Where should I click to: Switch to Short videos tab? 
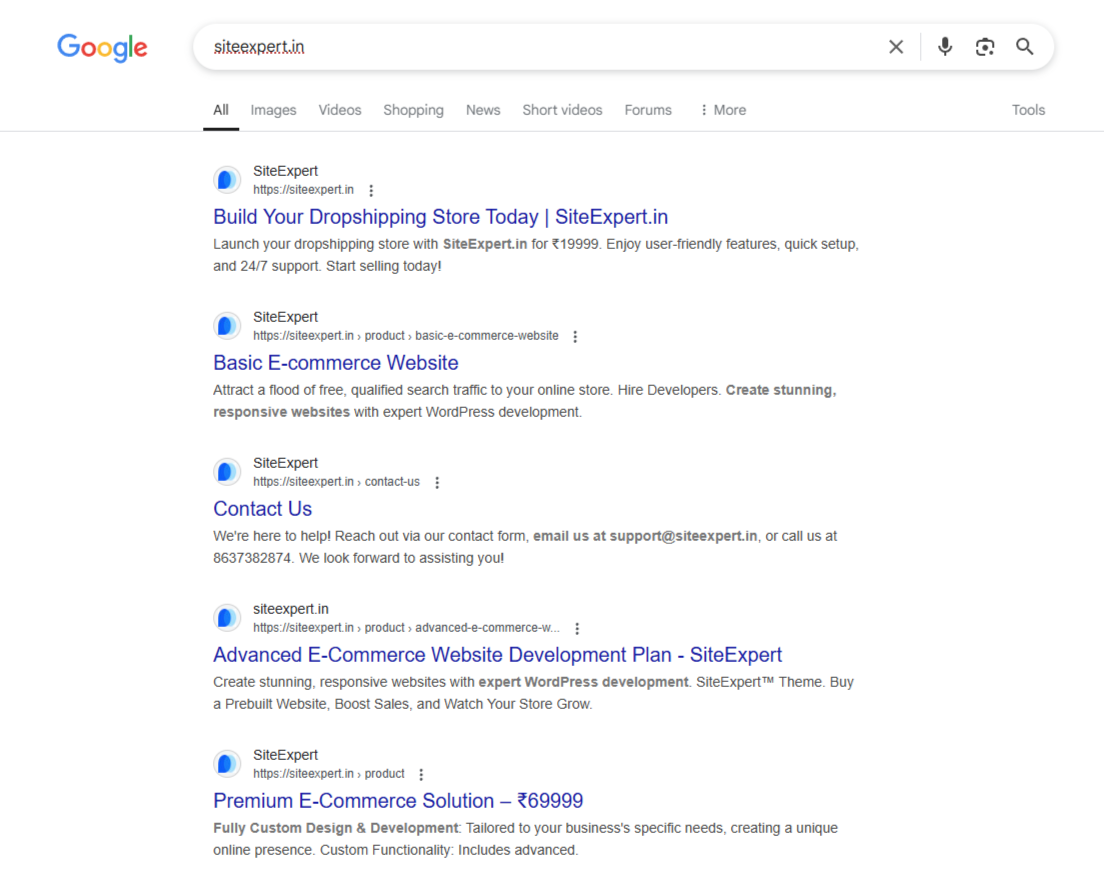click(562, 110)
